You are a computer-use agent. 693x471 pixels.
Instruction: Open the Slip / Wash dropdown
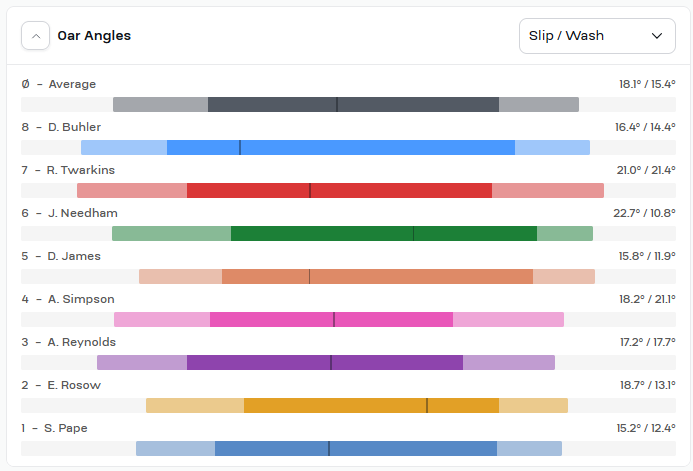pos(597,36)
